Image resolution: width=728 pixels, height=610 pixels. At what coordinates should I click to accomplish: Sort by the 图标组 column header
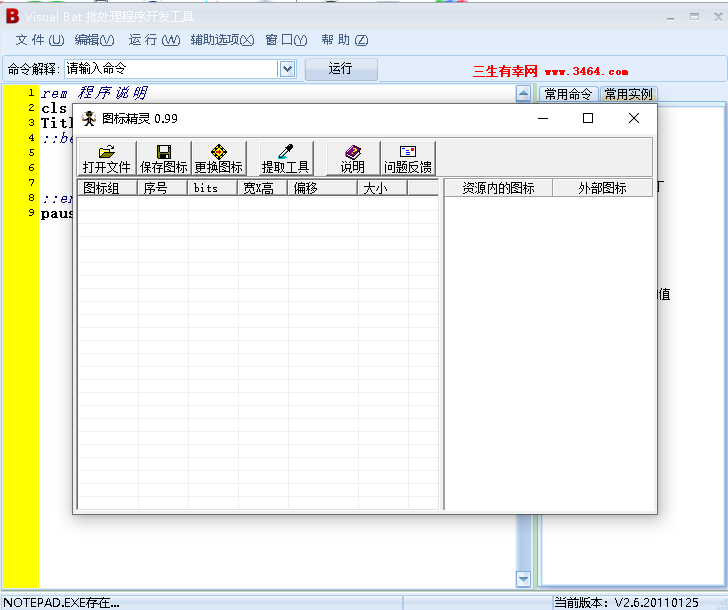(107, 188)
